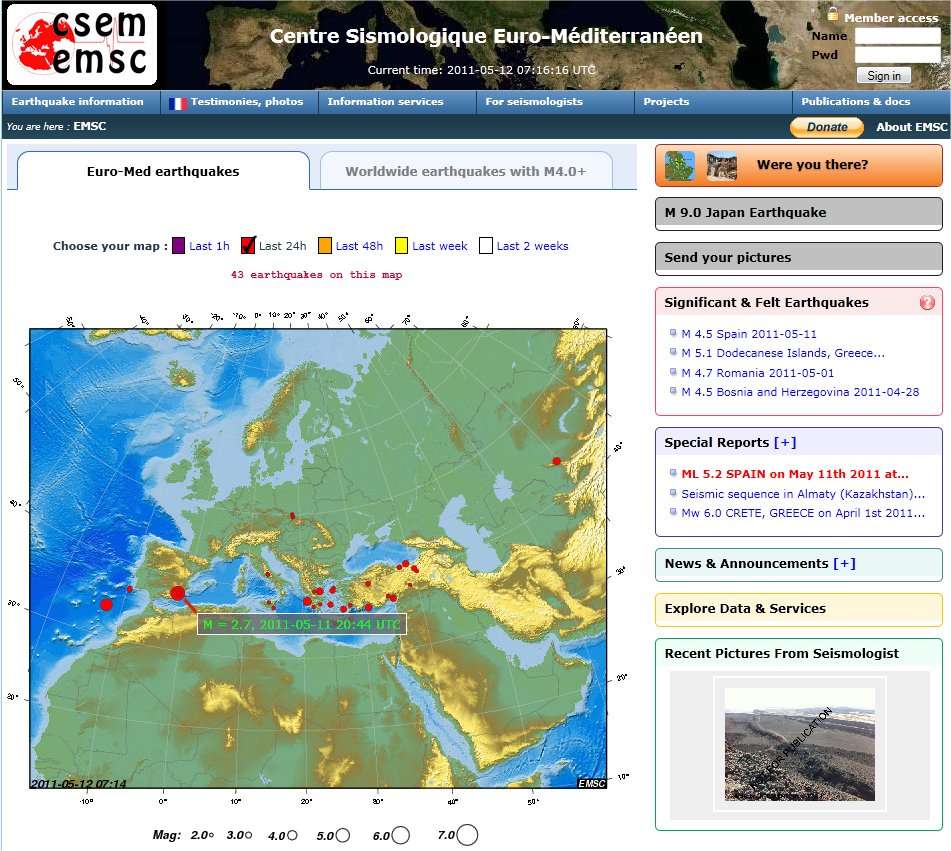Select the Last 48h orange map checkbox
The width and height of the screenshot is (951, 851).
[325, 246]
